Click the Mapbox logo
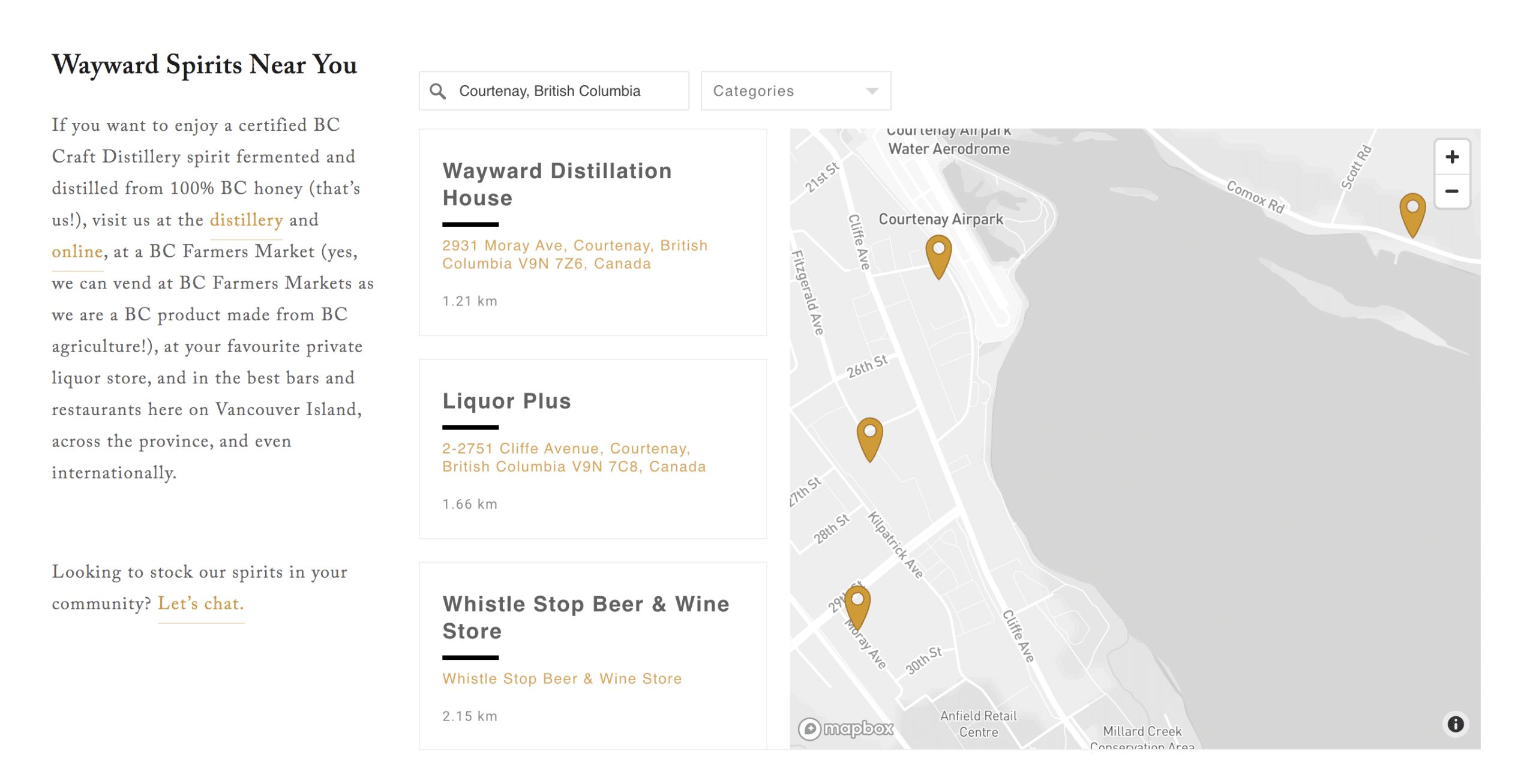 [x=846, y=728]
